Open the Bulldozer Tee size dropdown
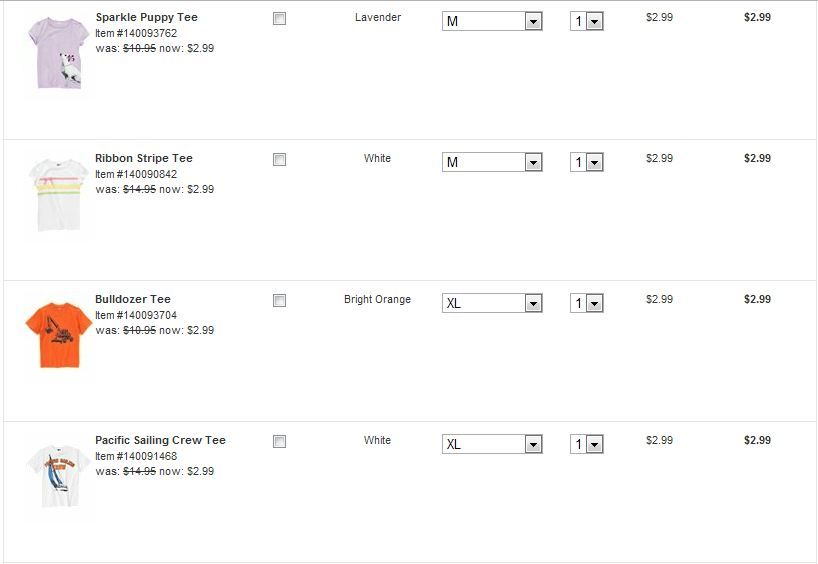This screenshot has width=818, height=564. tap(492, 303)
